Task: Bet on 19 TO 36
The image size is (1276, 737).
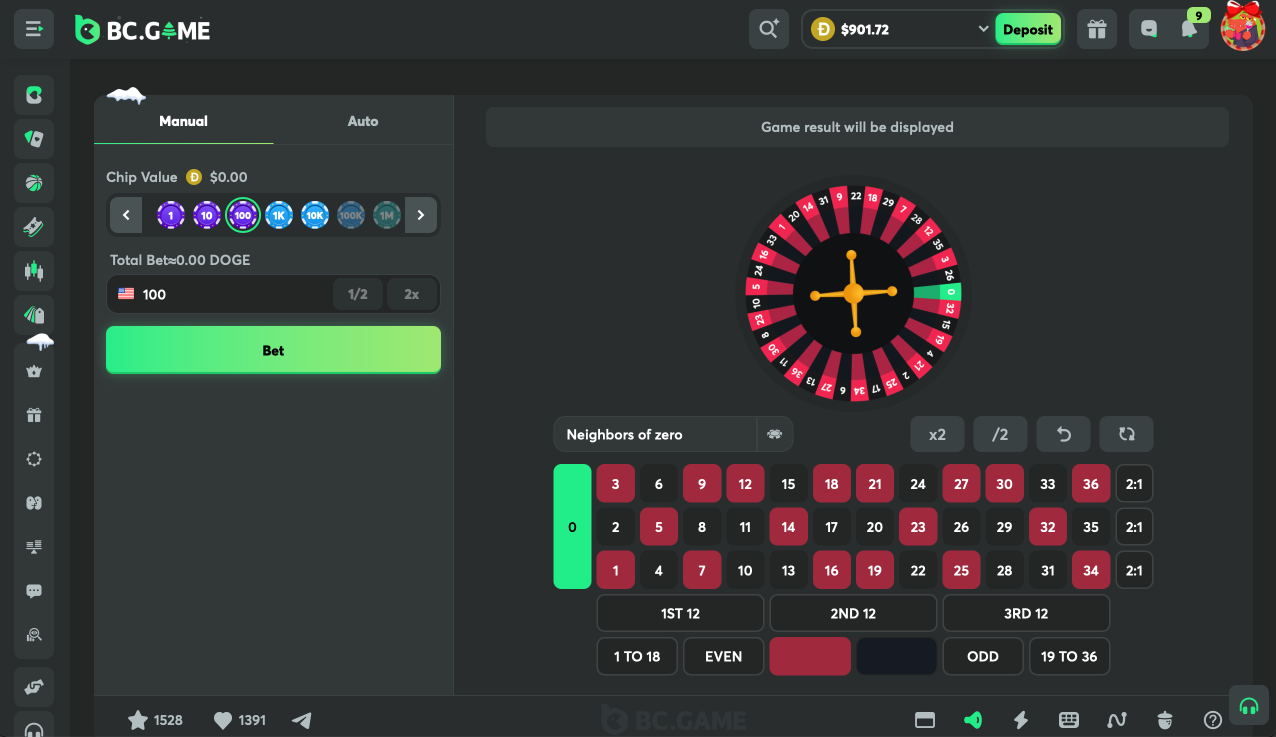Action: coord(1069,657)
